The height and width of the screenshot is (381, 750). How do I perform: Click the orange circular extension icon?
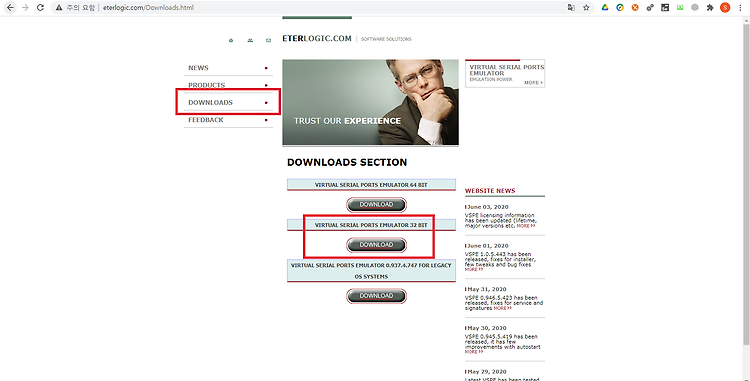(x=635, y=8)
